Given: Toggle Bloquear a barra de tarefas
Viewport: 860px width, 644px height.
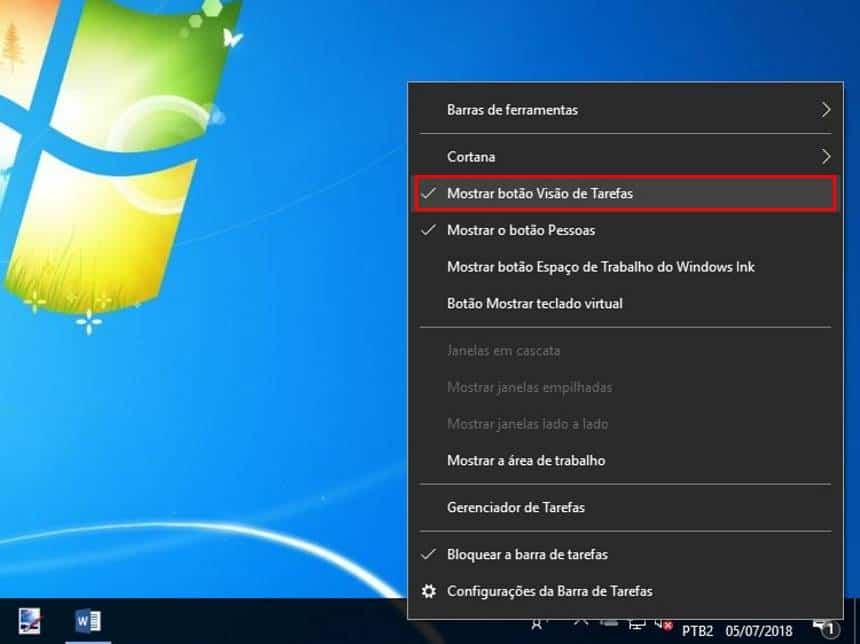Looking at the screenshot, I should 625,554.
